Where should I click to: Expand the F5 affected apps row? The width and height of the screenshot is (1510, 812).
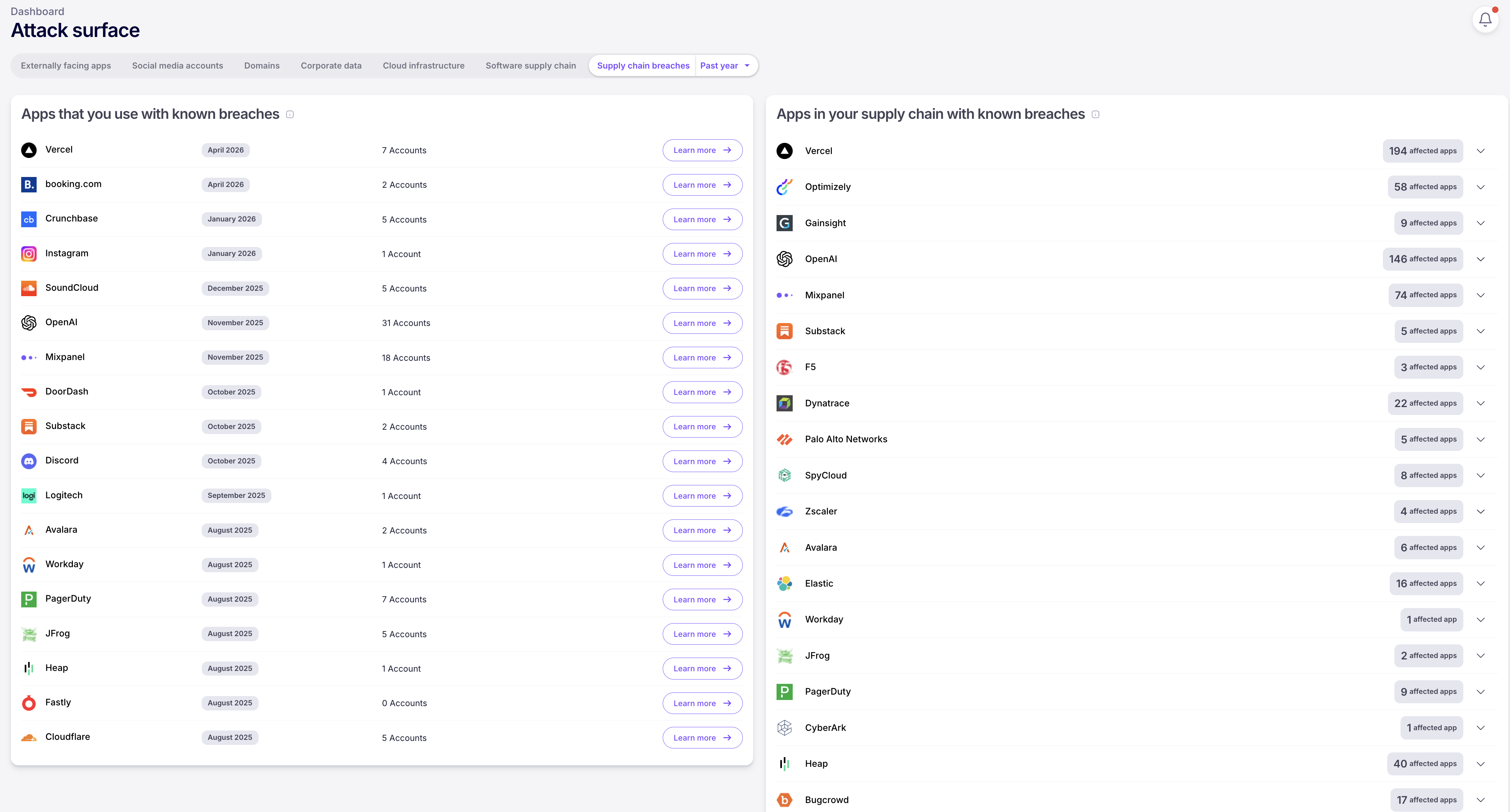[x=1481, y=367]
